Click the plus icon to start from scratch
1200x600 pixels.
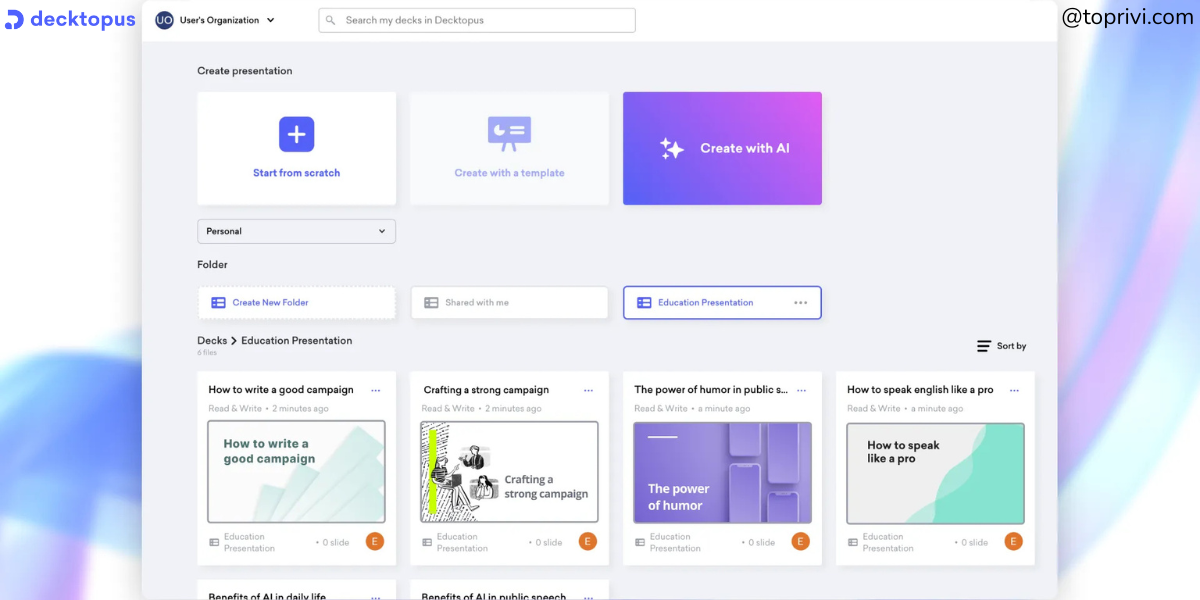click(296, 134)
